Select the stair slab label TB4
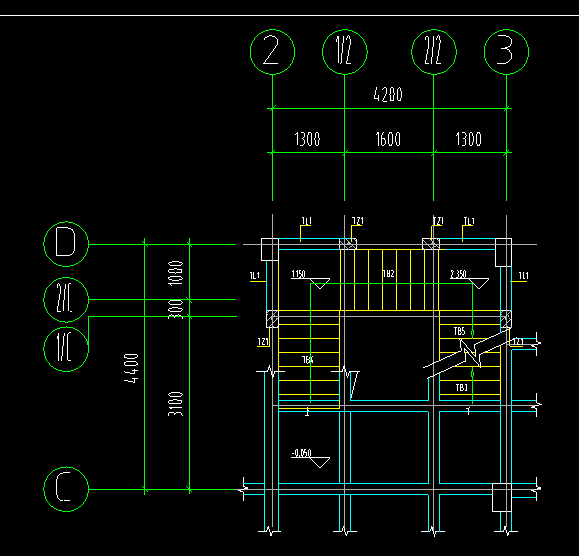The height and width of the screenshot is (556, 579). pos(308,360)
